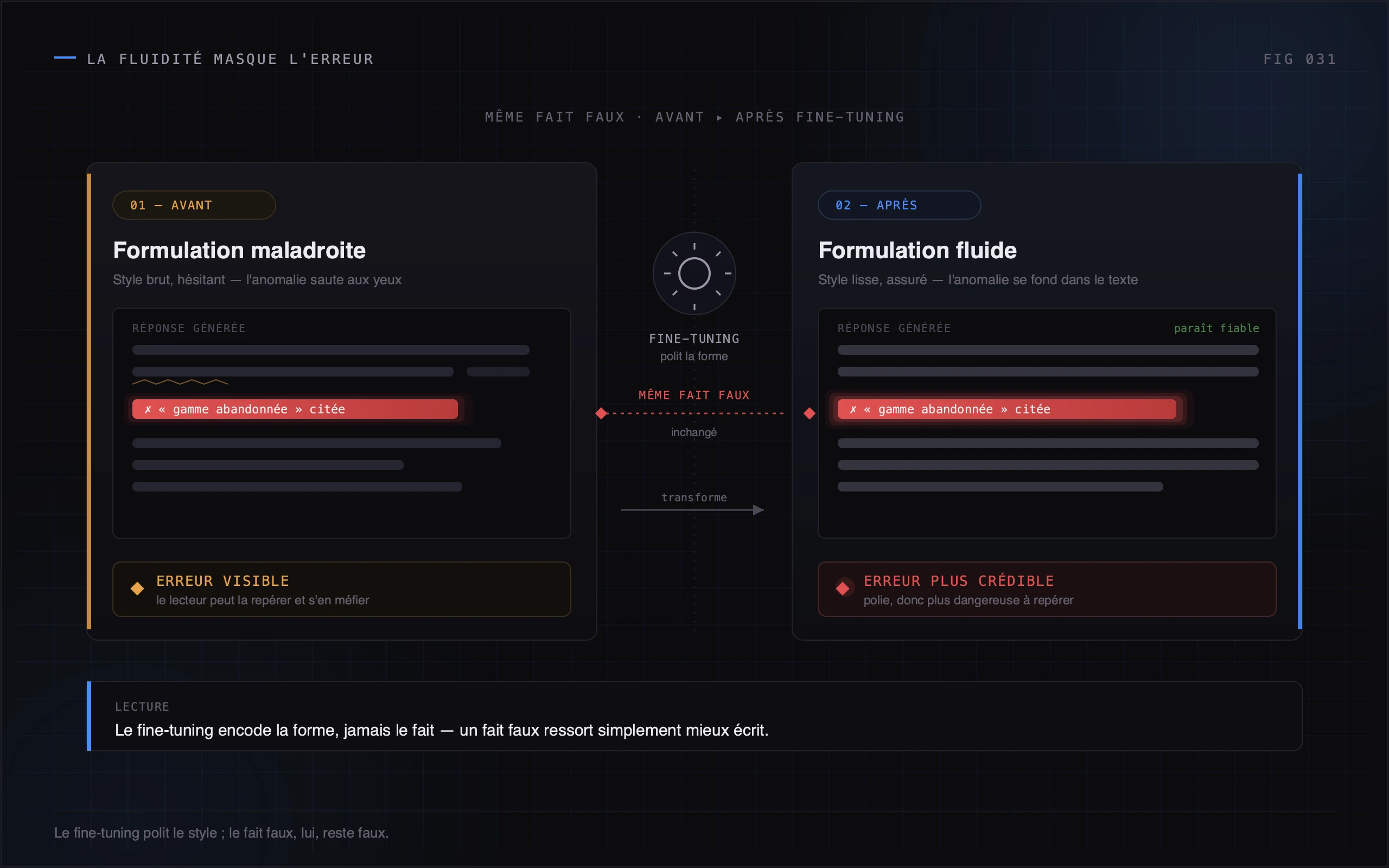Click the red gamme abandonnée highlight in AVANT card
The image size is (1389, 868).
[x=295, y=409]
